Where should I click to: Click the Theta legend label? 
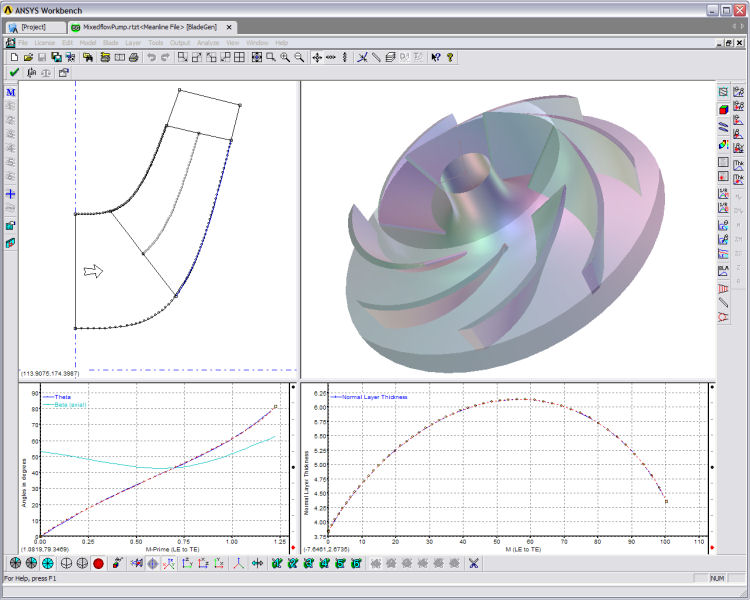[x=63, y=397]
